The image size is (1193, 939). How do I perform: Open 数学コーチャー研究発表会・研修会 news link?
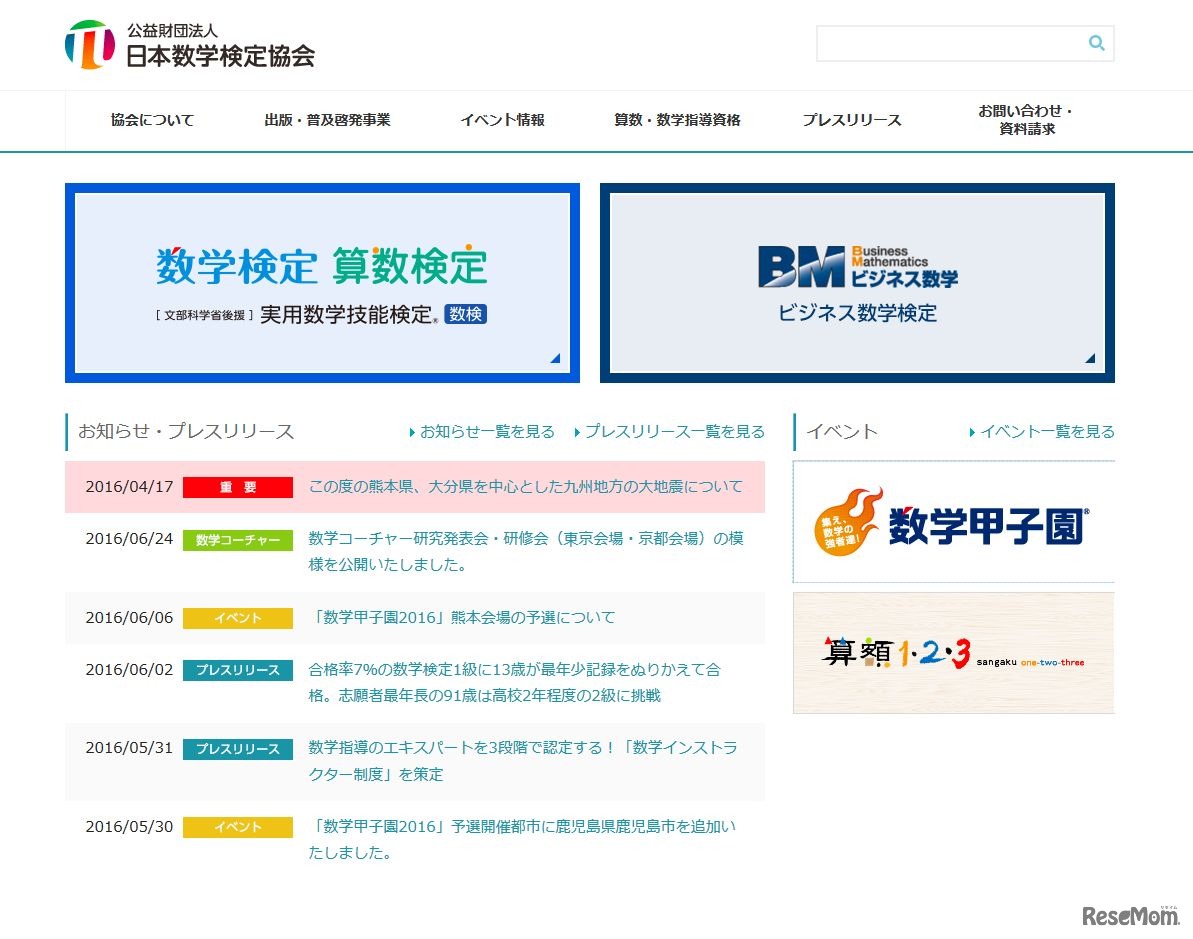526,551
